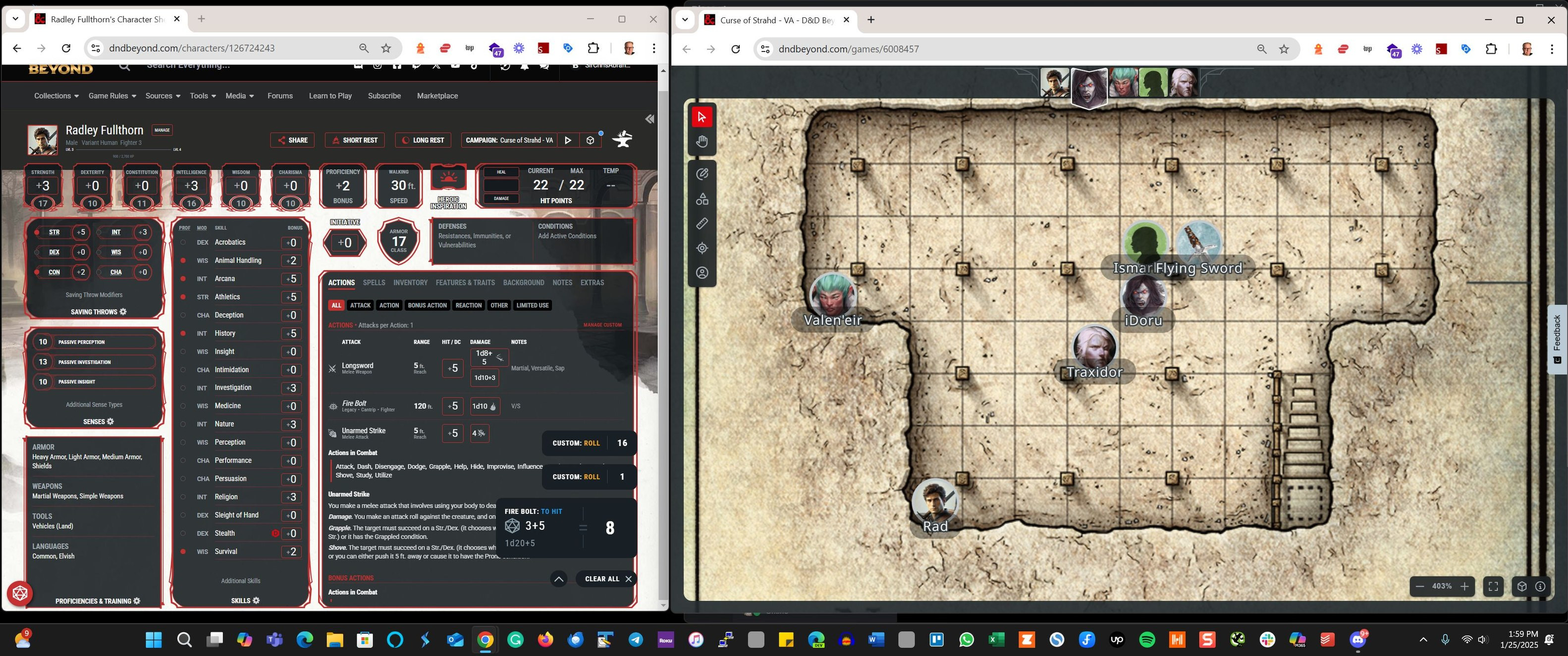Click the fullscreen icon on the map
This screenshot has width=1568, height=656.
pyautogui.click(x=1493, y=586)
